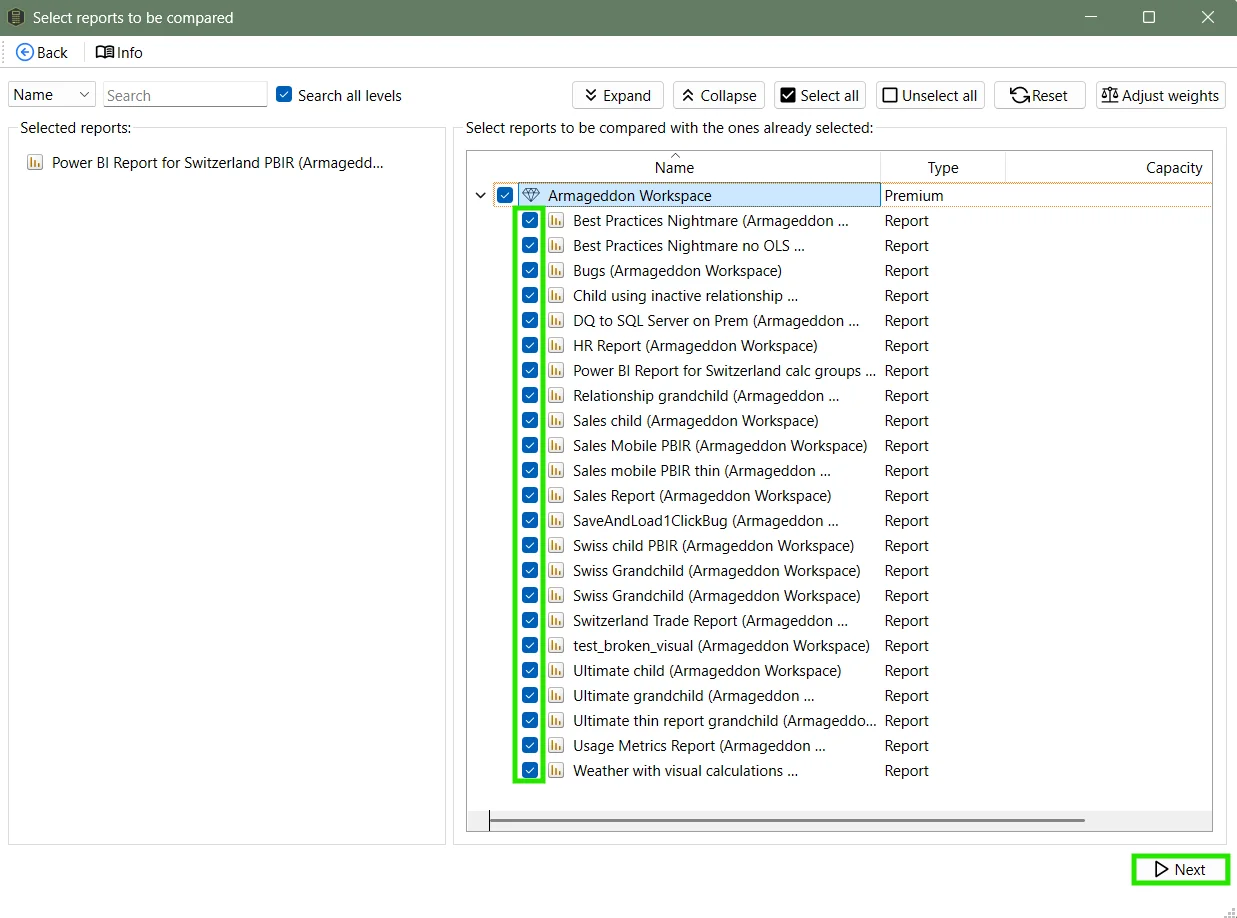Click the report icon beside HR Report
This screenshot has height=918, width=1237.
pos(556,346)
